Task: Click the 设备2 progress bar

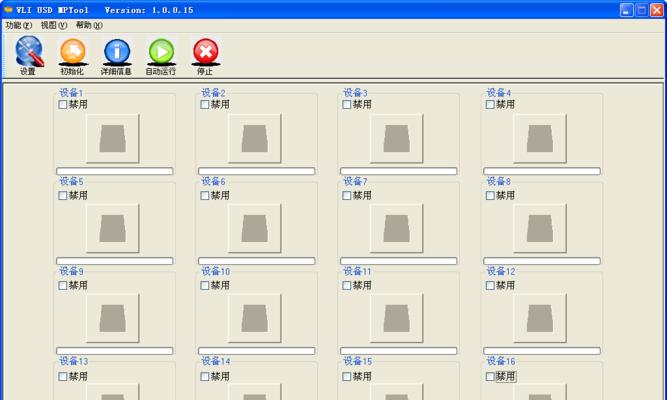Action: pyautogui.click(x=257, y=171)
